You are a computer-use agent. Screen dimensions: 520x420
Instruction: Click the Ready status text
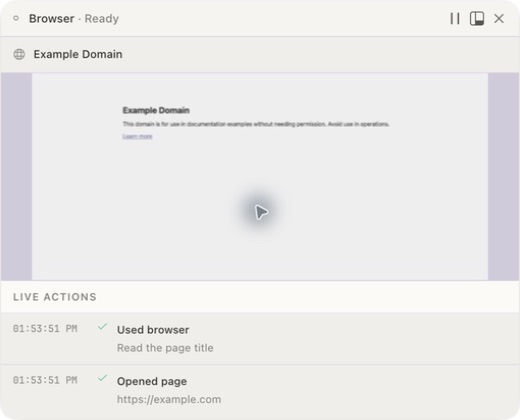(x=102, y=19)
